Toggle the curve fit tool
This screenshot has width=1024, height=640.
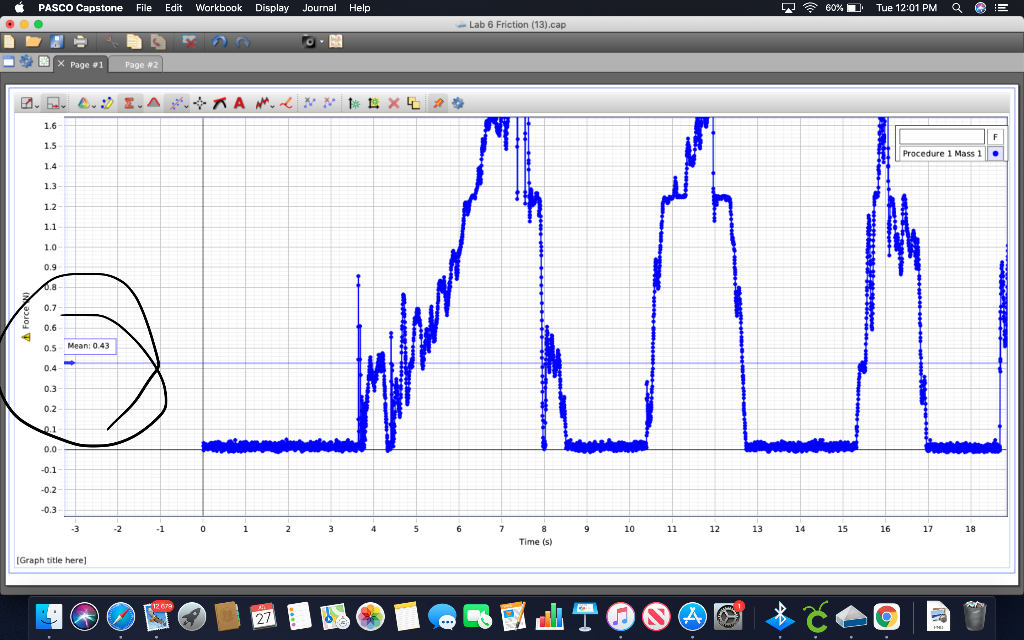click(x=176, y=103)
